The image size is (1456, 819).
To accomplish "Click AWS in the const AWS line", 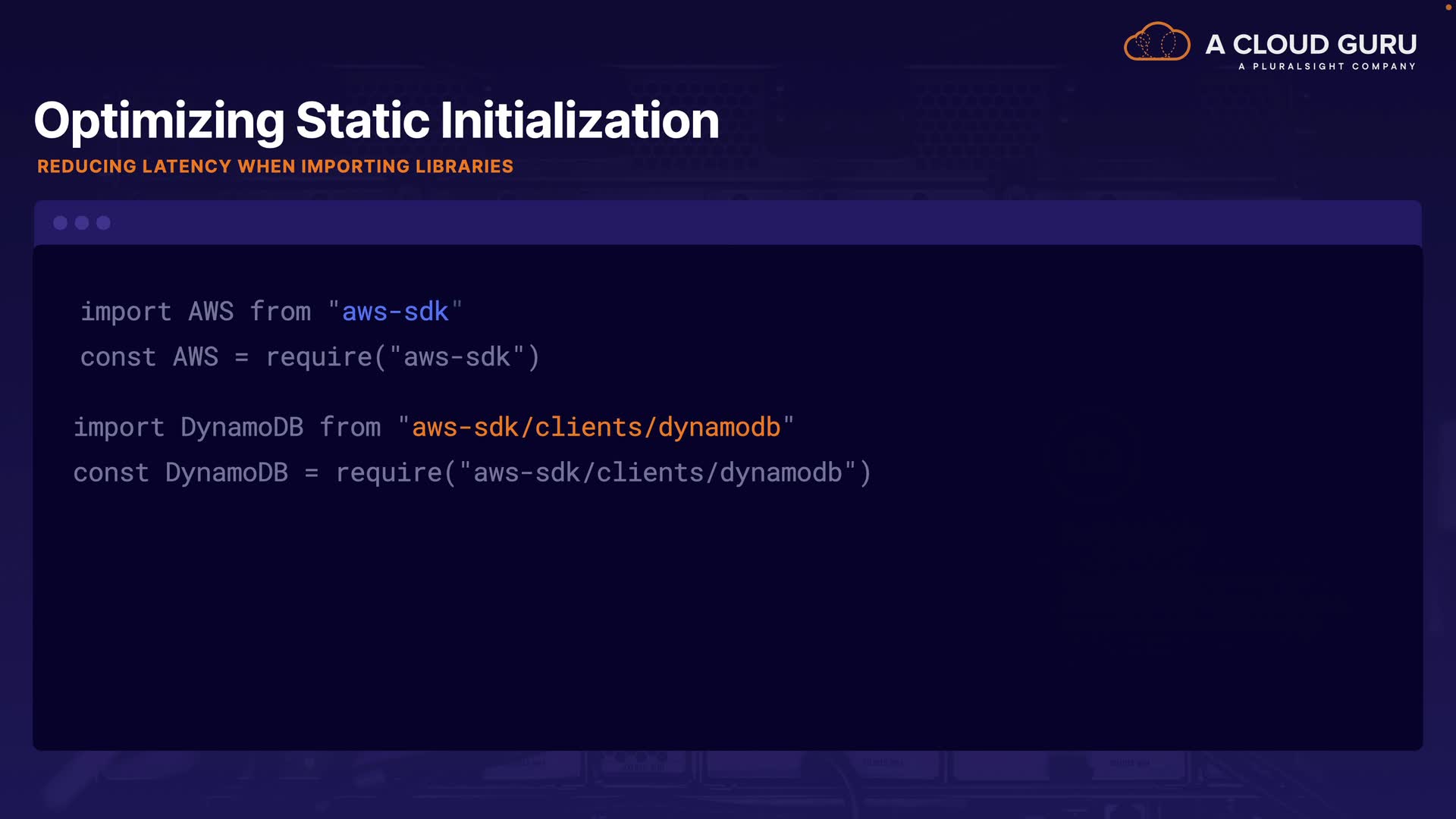I will click(x=196, y=357).
